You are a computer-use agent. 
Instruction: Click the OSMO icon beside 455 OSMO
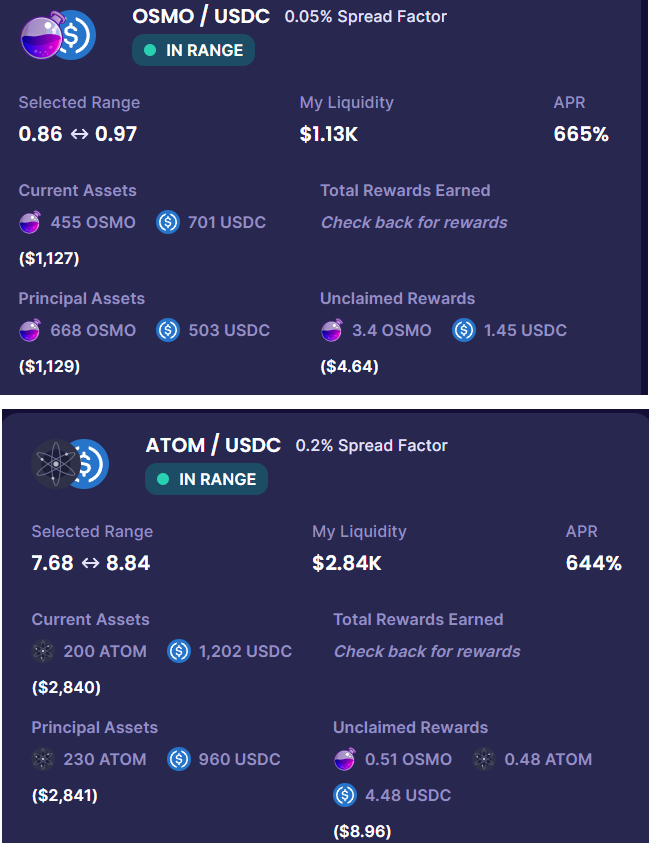30,222
